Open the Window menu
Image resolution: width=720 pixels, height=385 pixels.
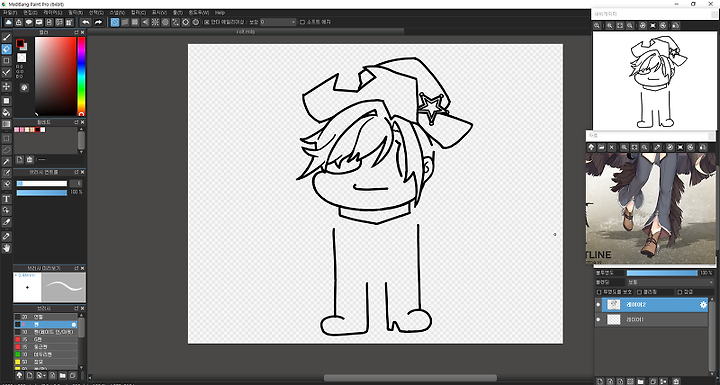tap(199, 12)
